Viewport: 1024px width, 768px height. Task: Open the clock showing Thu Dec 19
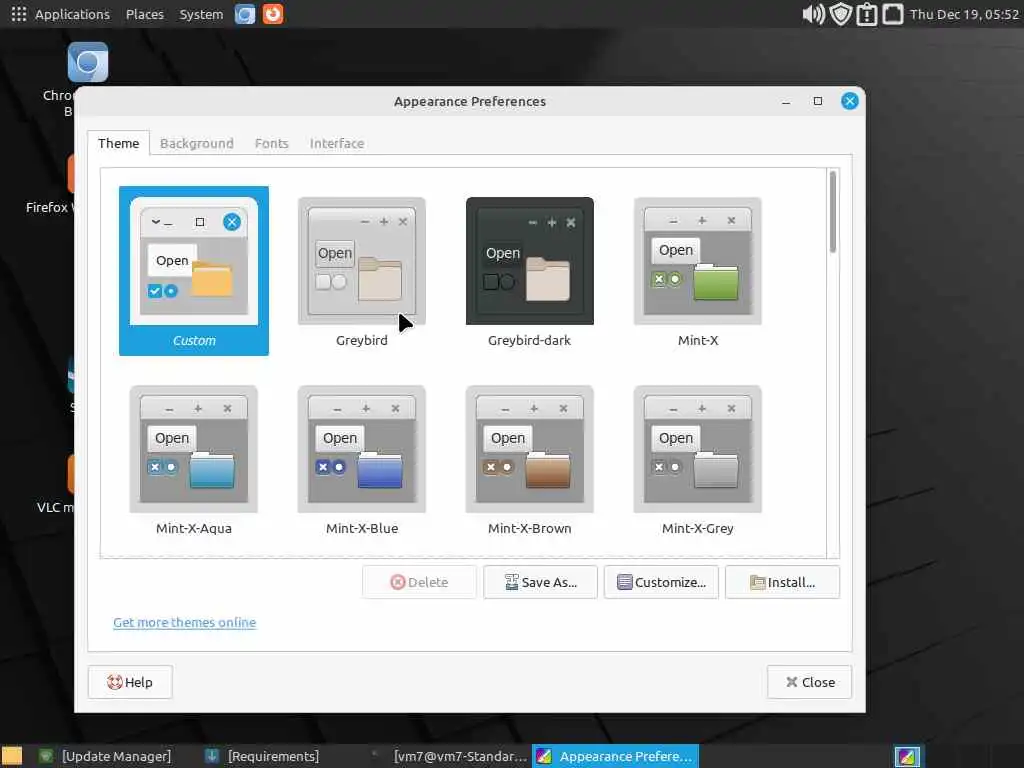point(964,14)
